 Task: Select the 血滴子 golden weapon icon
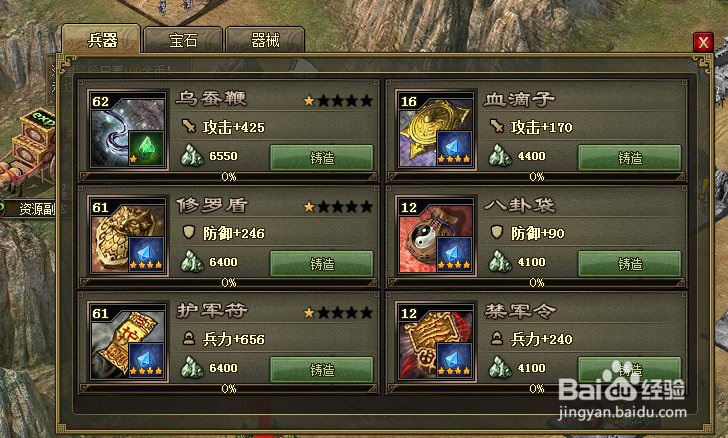[436, 130]
